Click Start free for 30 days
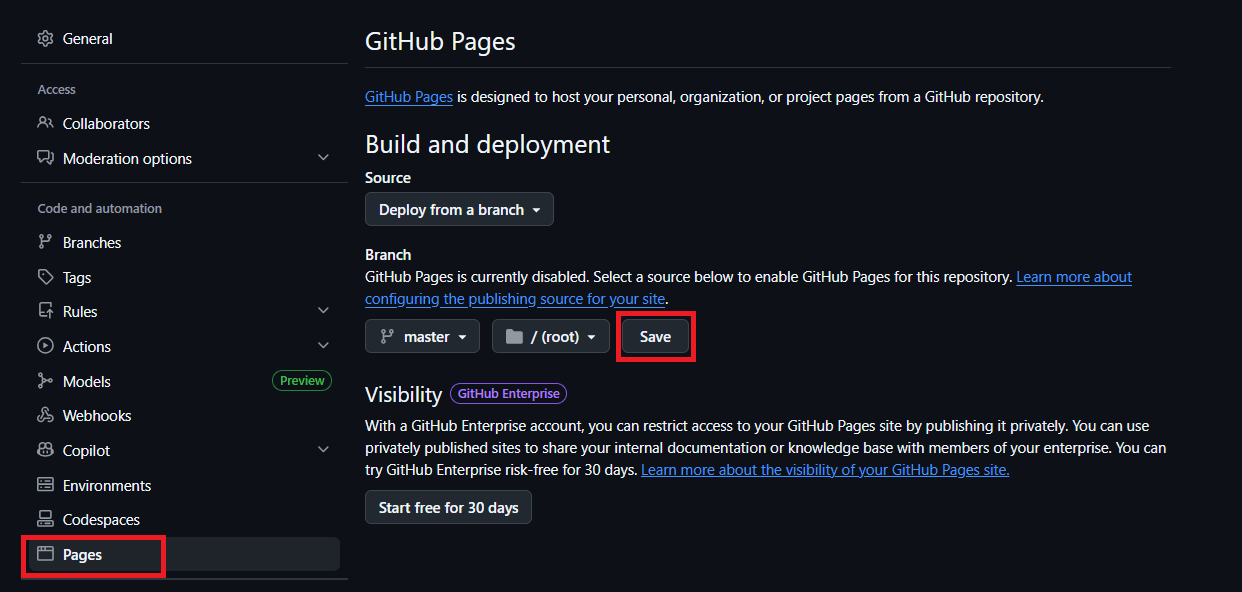Image resolution: width=1242 pixels, height=592 pixels. (448, 508)
